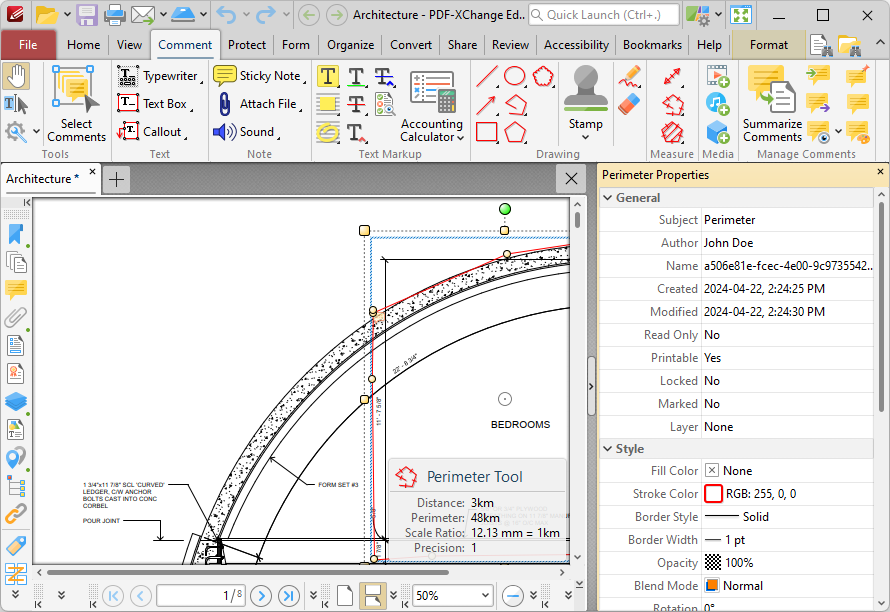Image resolution: width=890 pixels, height=612 pixels.
Task: Click the Fill Color None swatch
Action: [712, 471]
